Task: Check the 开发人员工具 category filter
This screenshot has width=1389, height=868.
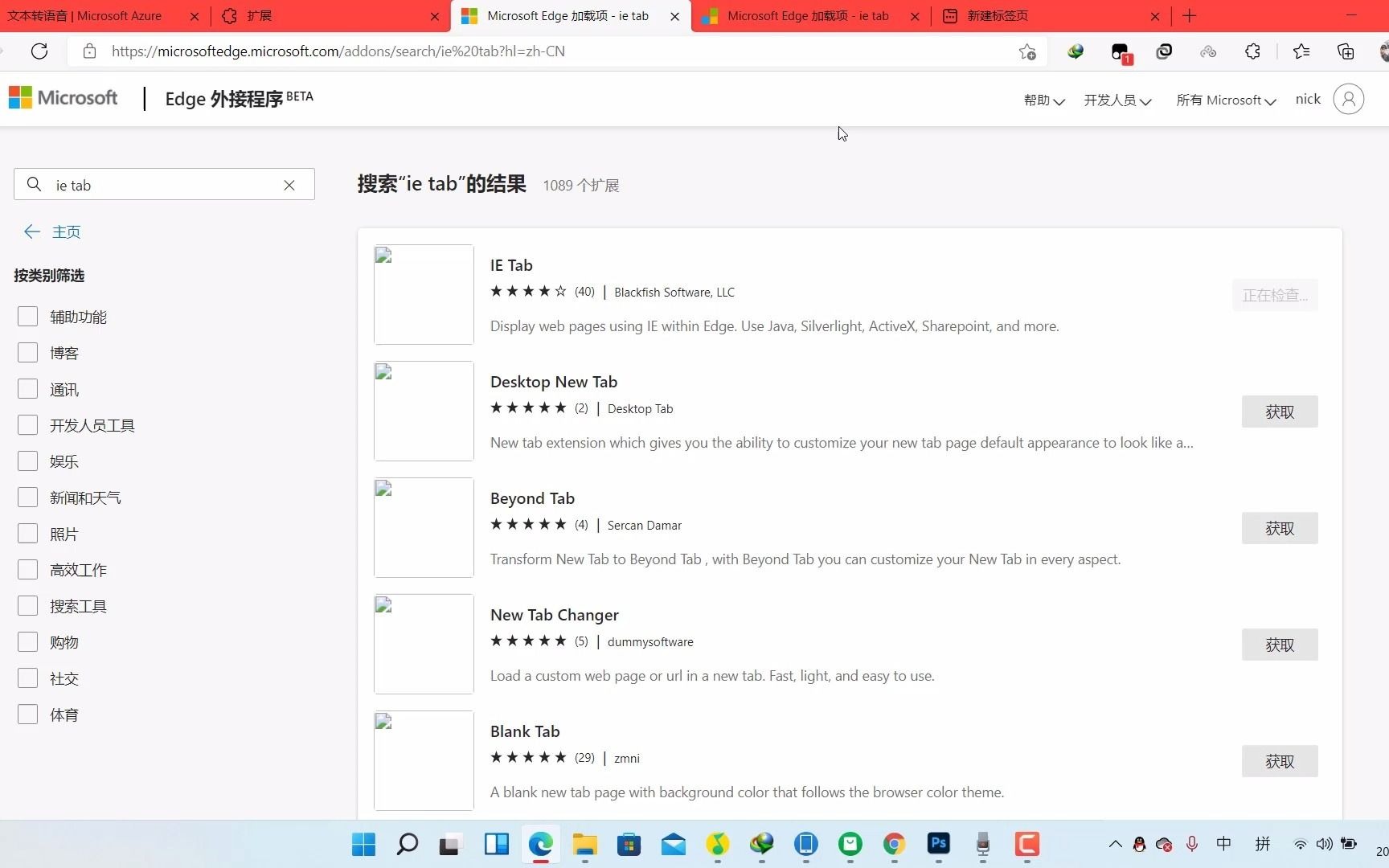Action: coord(27,424)
